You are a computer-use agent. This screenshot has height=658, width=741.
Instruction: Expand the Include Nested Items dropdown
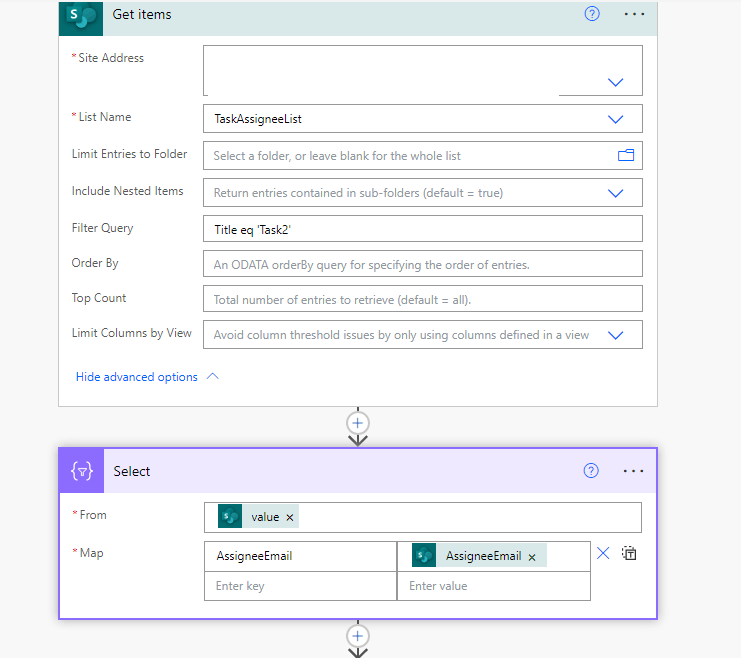coord(615,193)
